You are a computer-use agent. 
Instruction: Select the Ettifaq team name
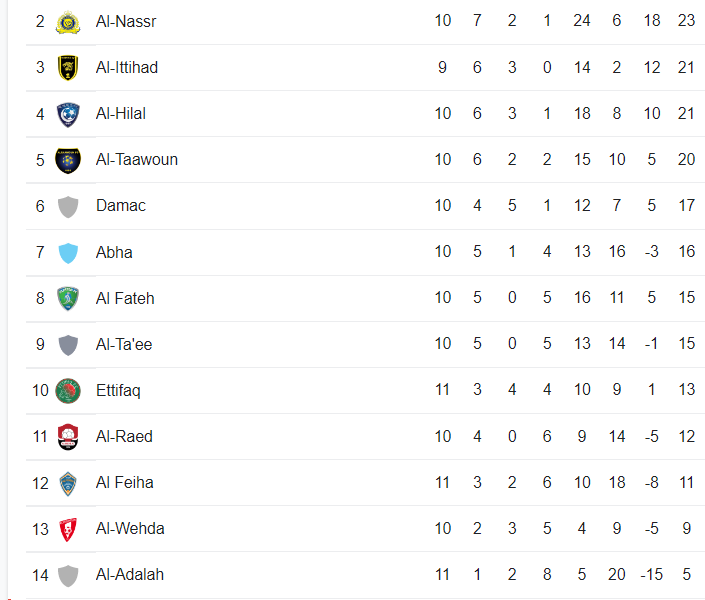118,390
